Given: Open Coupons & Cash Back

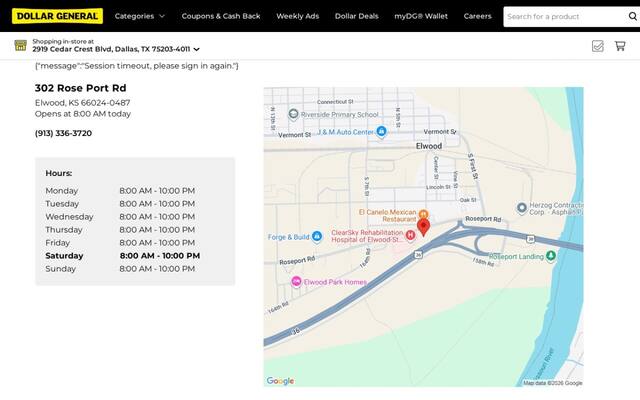Looking at the screenshot, I should 221,16.
